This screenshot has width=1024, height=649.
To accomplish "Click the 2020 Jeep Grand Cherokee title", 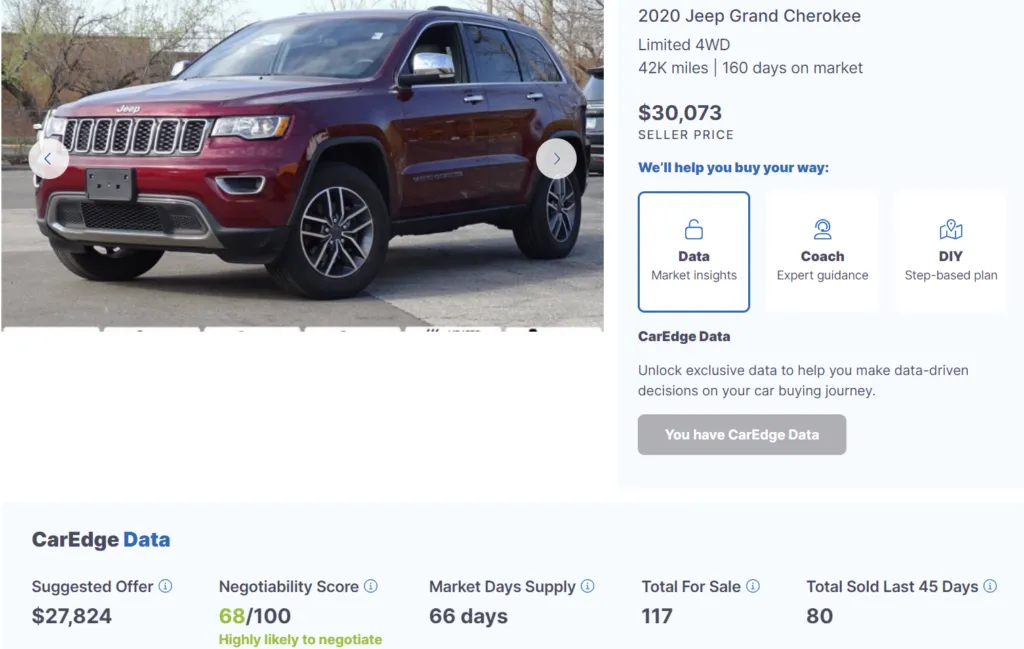I will coord(750,16).
